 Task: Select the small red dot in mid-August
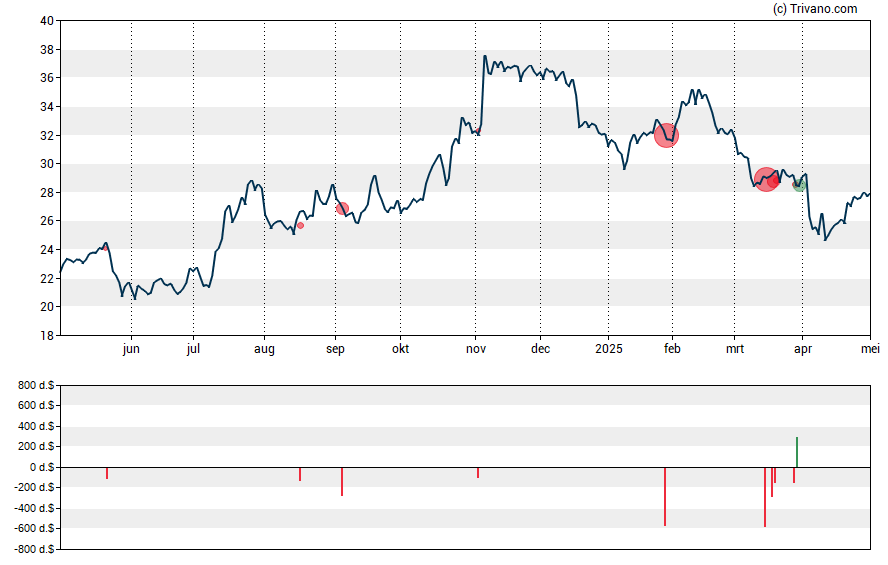tap(301, 225)
